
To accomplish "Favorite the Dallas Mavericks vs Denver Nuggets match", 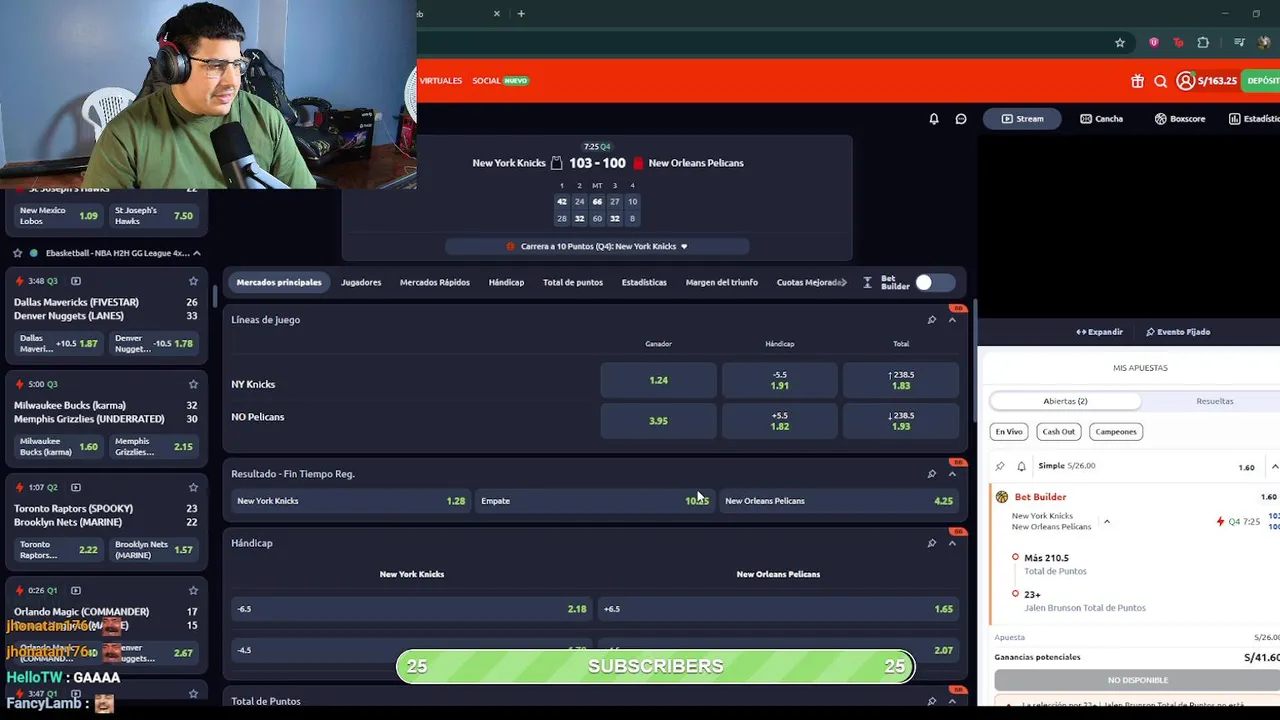I will click(193, 281).
